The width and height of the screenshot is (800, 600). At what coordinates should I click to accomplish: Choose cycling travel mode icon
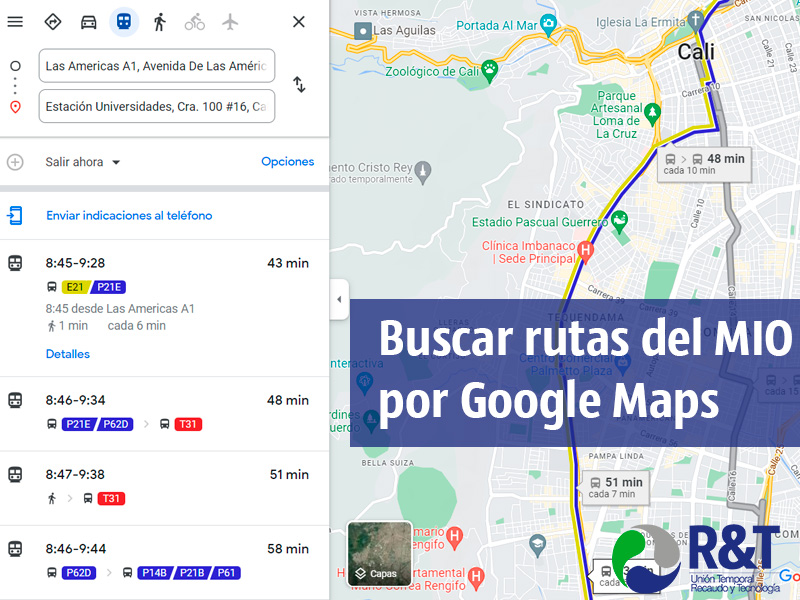195,22
